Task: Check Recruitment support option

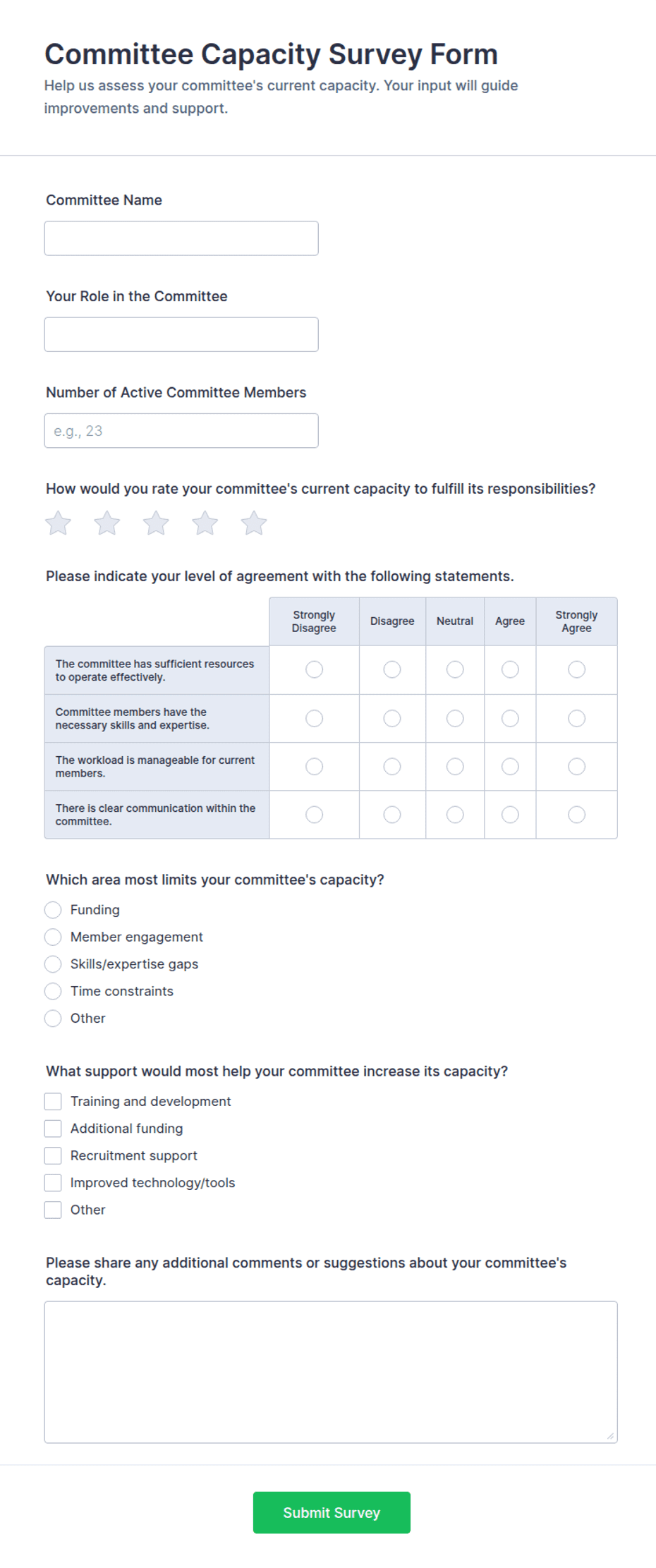Action: (53, 1155)
